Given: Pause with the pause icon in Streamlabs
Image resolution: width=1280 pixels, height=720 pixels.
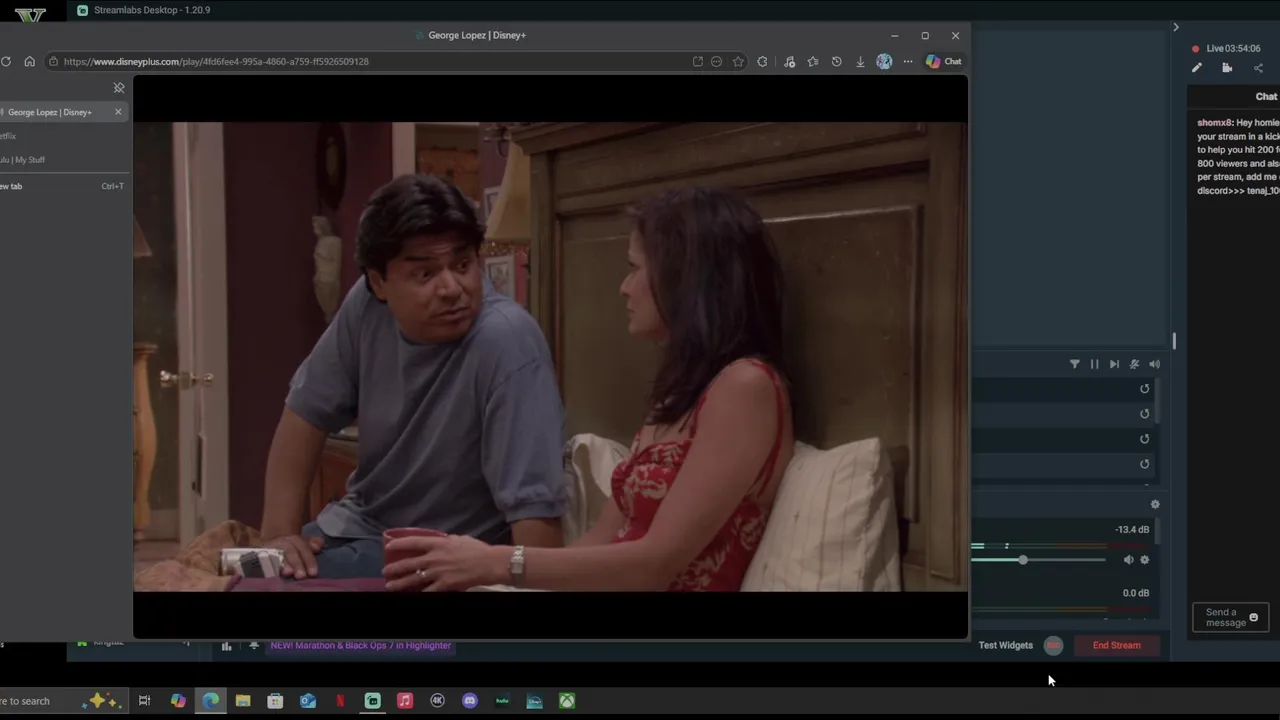Looking at the screenshot, I should pos(1094,364).
